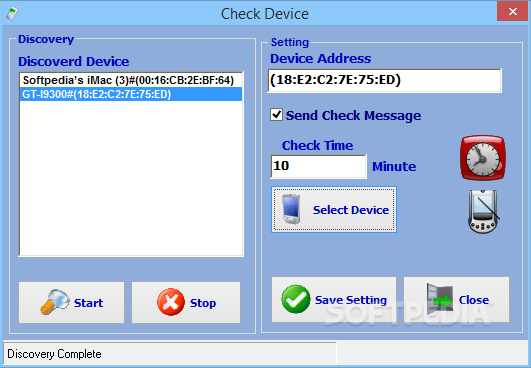Click the Device Address input field
Image resolution: width=531 pixels, height=368 pixels.
[385, 81]
